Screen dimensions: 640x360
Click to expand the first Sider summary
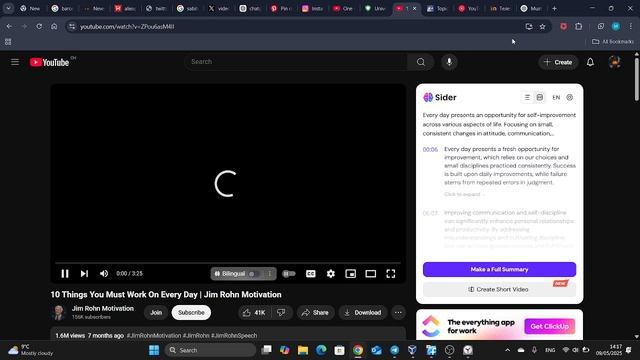(464, 194)
